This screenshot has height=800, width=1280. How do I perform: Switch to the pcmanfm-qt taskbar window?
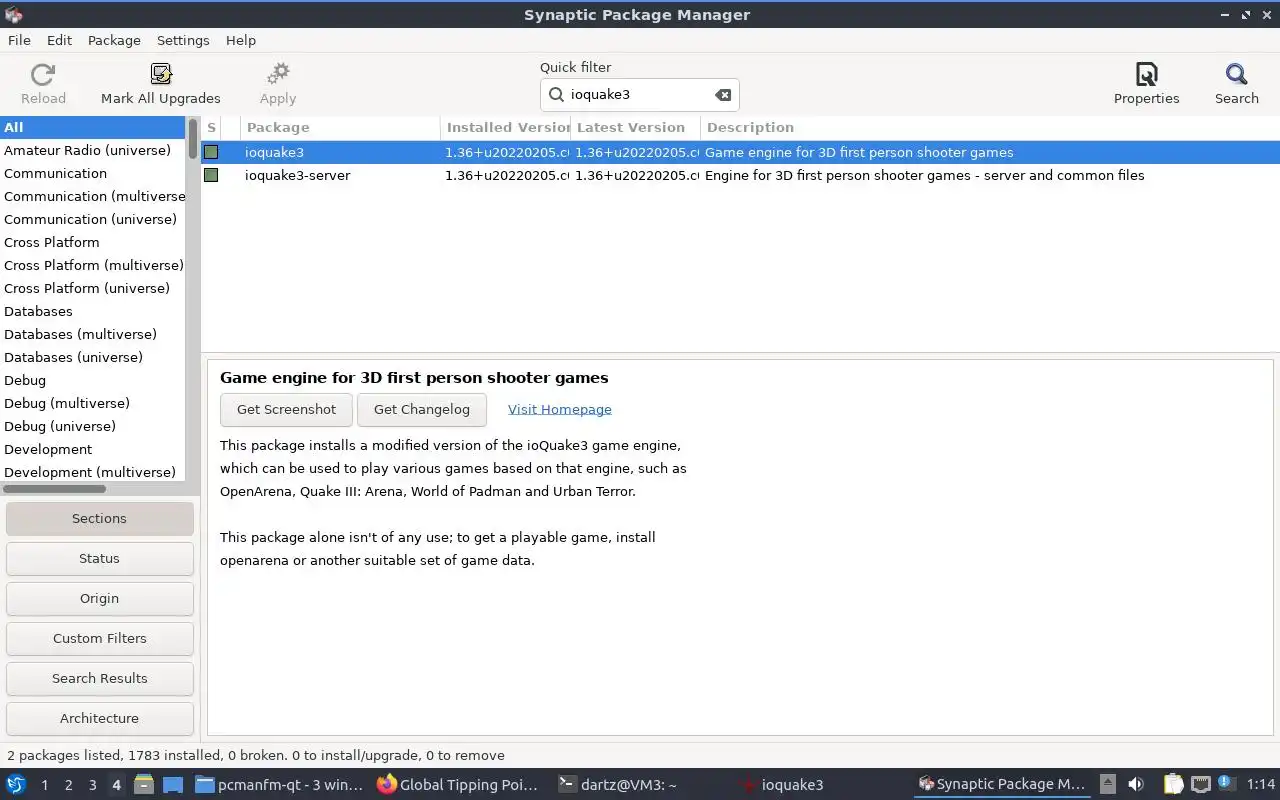(x=280, y=784)
